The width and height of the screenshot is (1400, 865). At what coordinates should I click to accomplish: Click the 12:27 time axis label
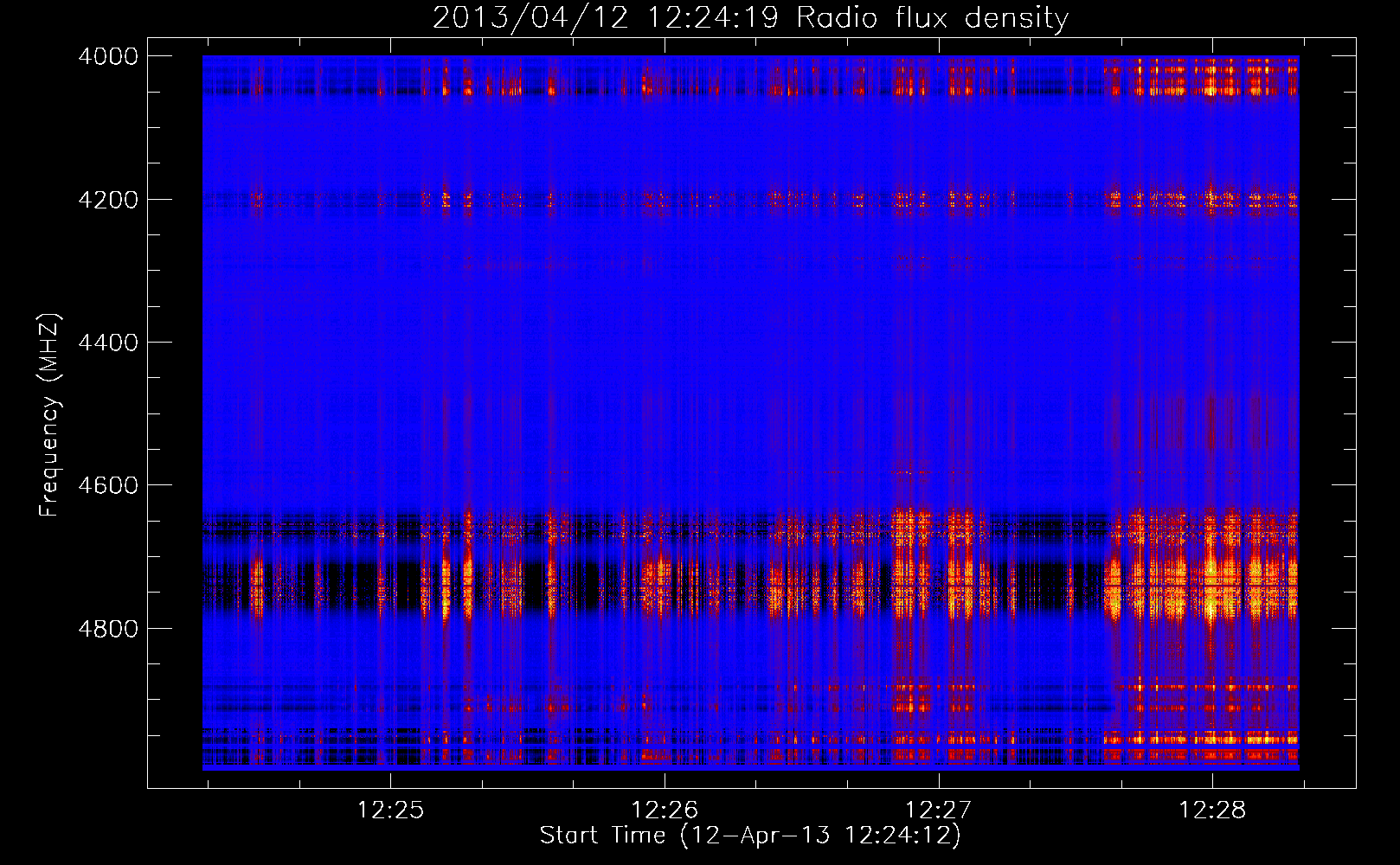pos(939,811)
